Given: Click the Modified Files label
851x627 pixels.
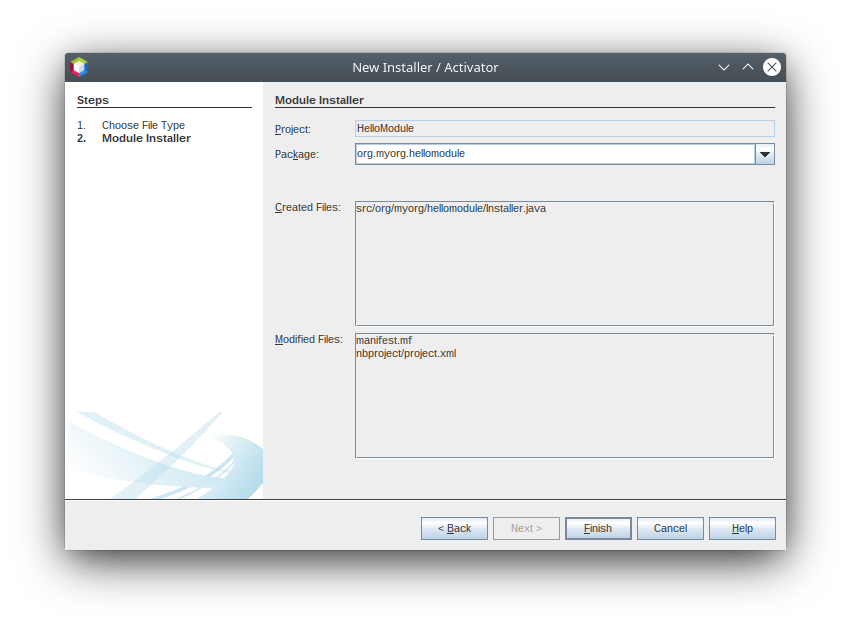Looking at the screenshot, I should click(308, 340).
